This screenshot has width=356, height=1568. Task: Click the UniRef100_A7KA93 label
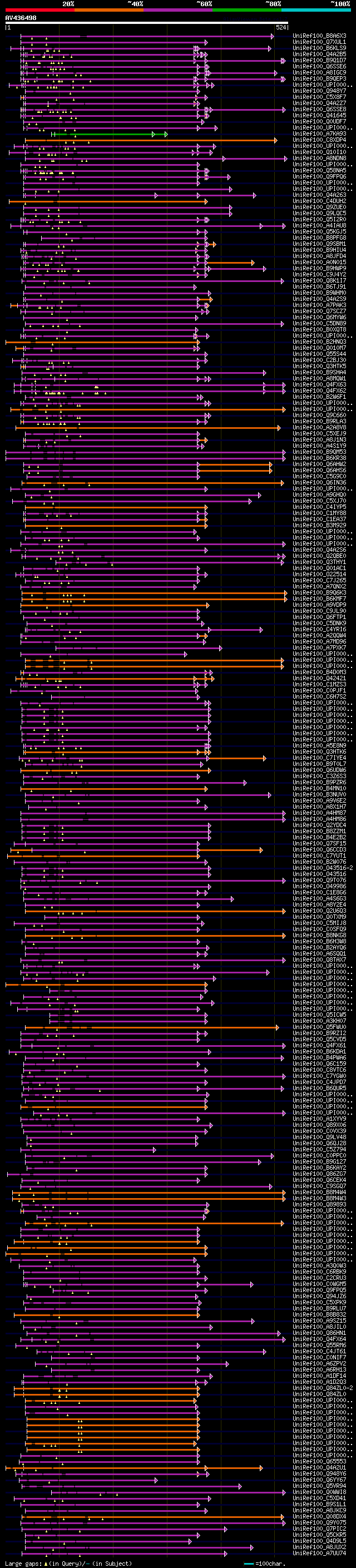point(319,134)
